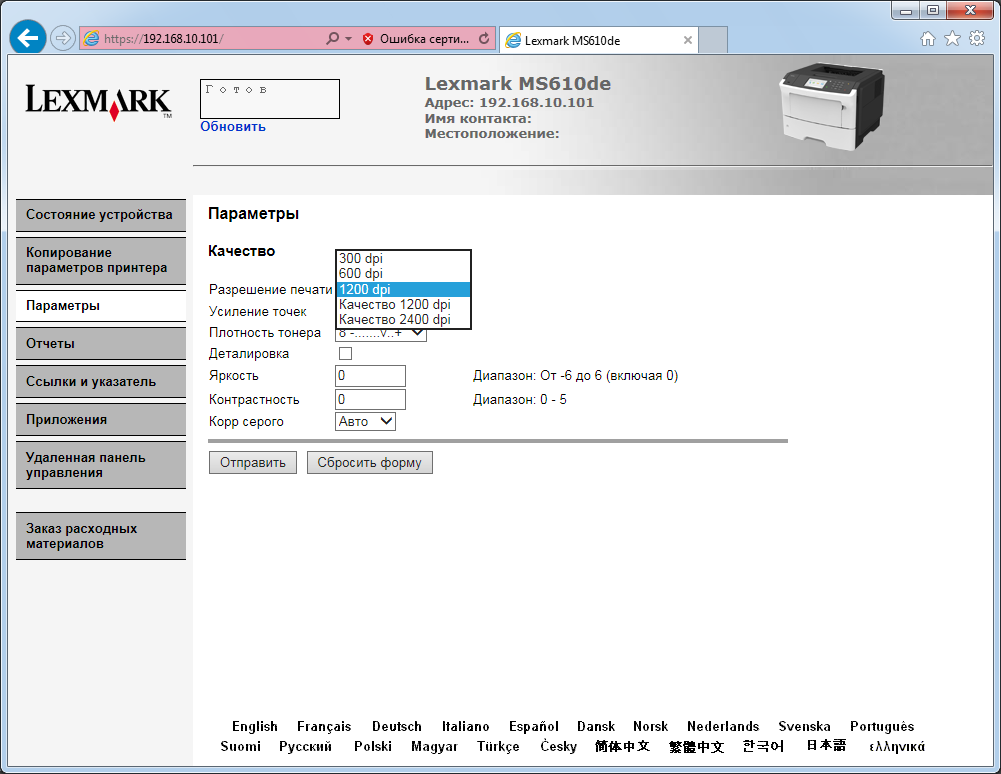Go back with the browser back arrow
This screenshot has height=774, width=1001.
(x=27, y=38)
